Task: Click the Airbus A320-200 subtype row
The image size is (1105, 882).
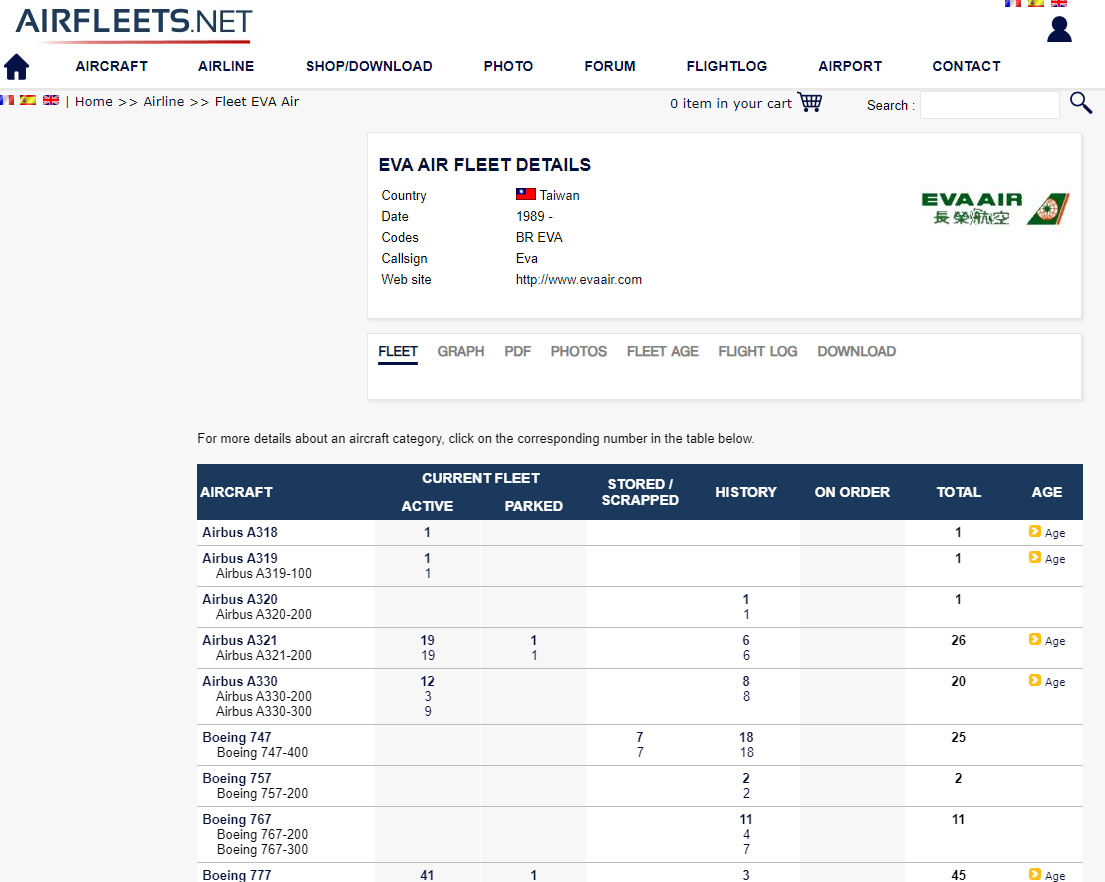Action: coord(264,614)
